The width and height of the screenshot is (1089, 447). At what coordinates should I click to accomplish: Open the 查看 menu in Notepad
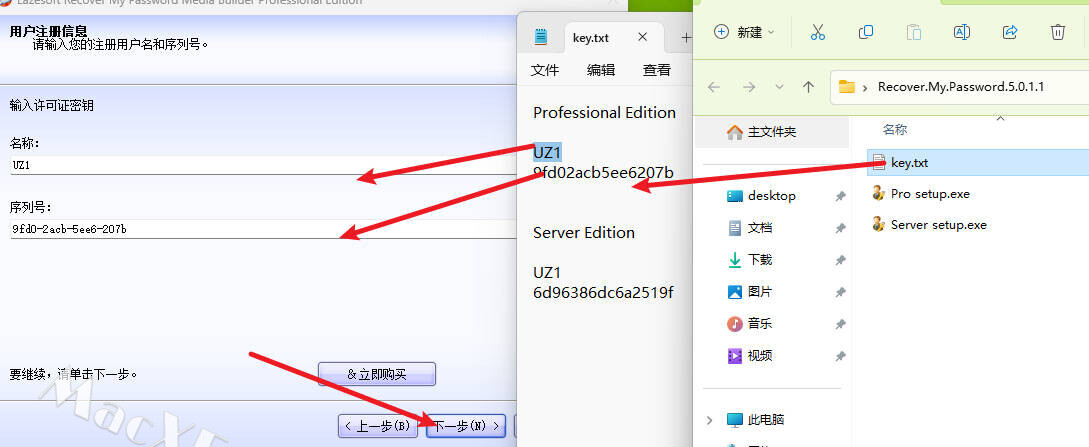click(x=657, y=70)
